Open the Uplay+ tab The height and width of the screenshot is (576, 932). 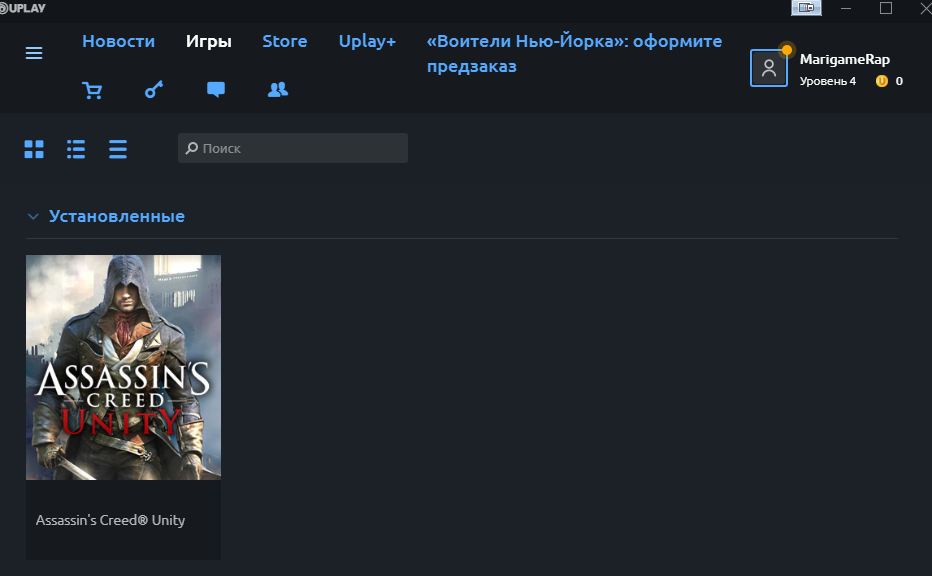[x=367, y=41]
